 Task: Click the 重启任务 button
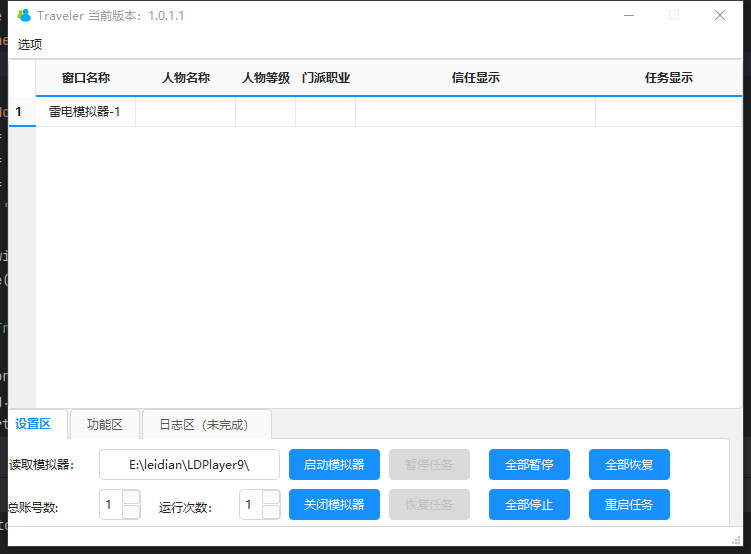pyautogui.click(x=629, y=504)
